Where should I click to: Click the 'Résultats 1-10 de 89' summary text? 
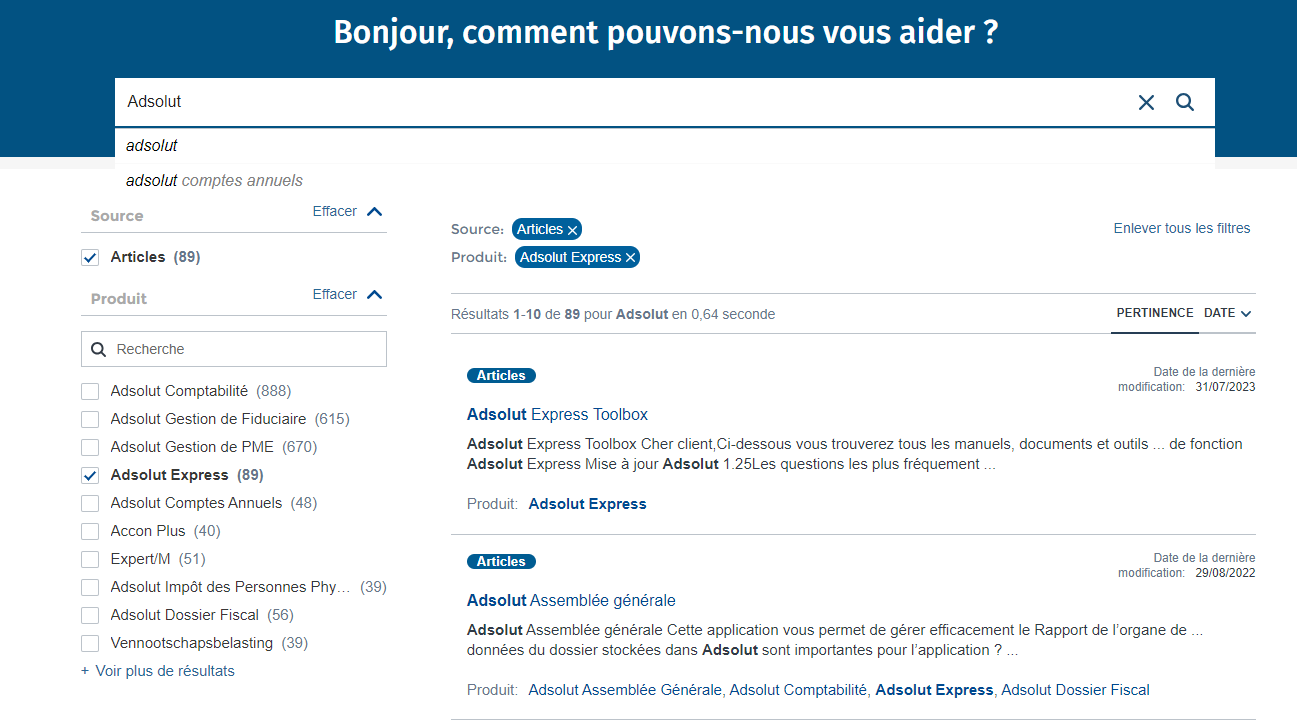click(516, 314)
